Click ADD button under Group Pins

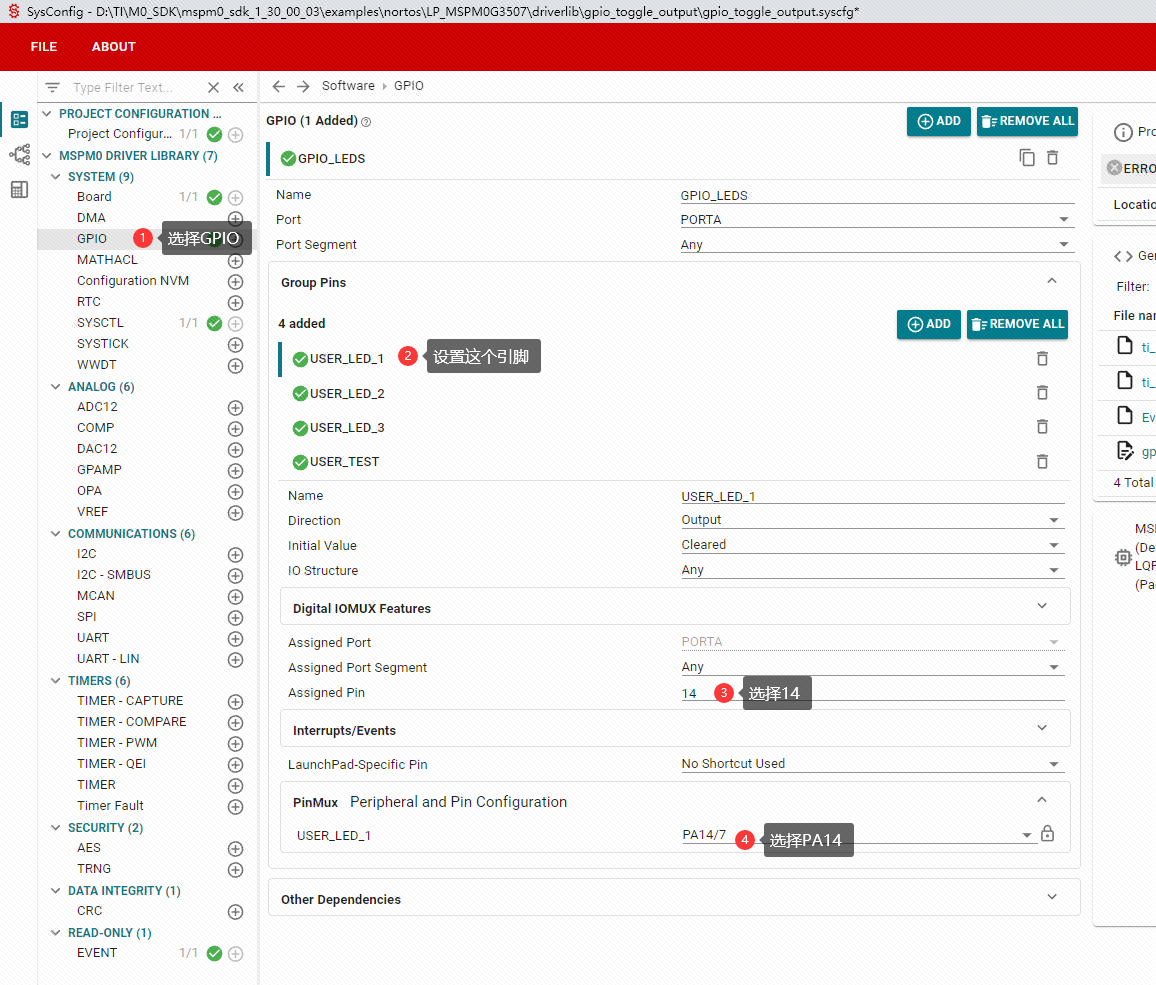[928, 324]
